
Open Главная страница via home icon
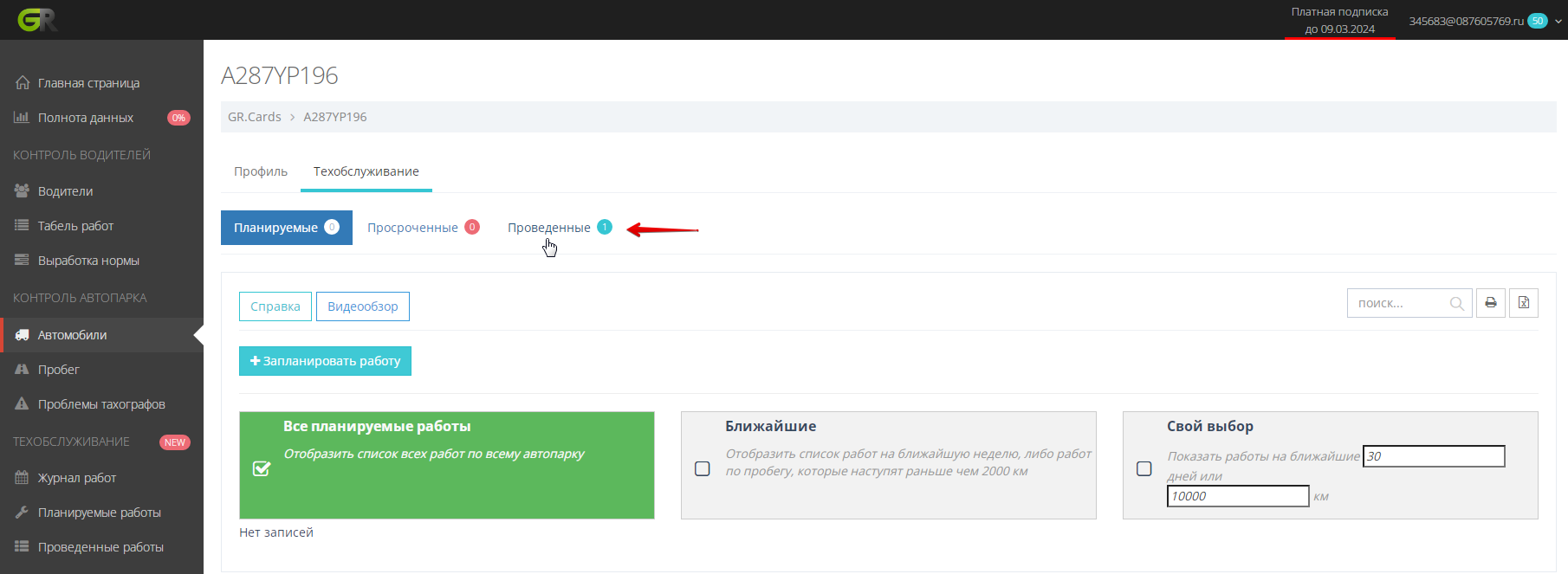(x=23, y=83)
